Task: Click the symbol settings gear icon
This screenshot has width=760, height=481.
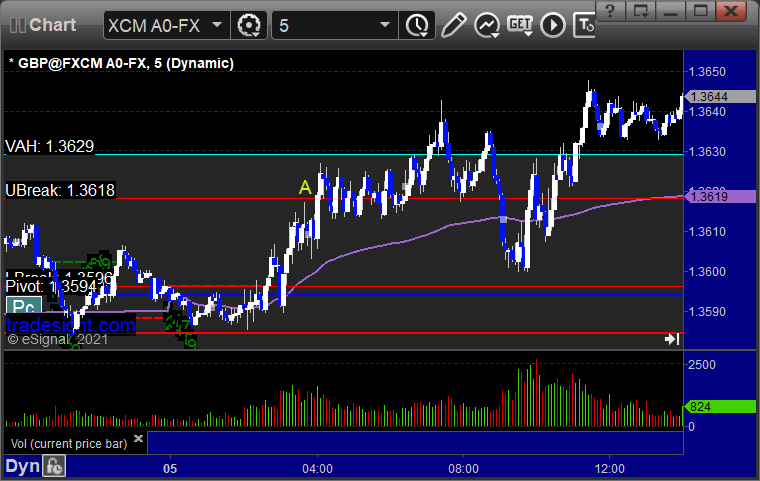Action: point(249,25)
